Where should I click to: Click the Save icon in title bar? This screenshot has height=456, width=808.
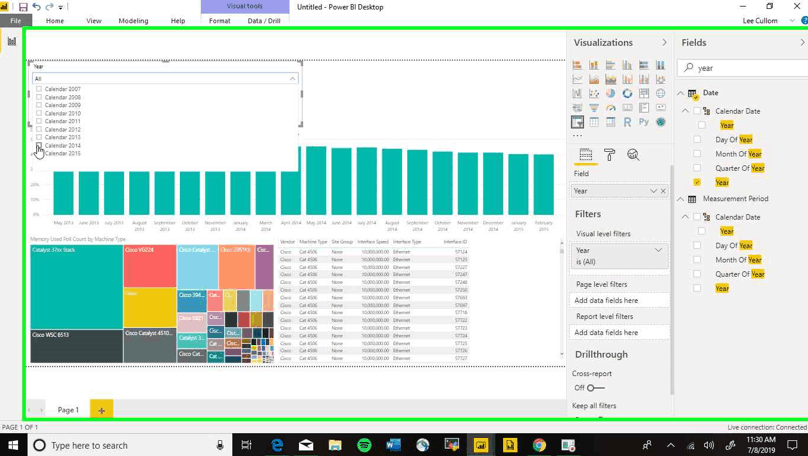pyautogui.click(x=23, y=7)
